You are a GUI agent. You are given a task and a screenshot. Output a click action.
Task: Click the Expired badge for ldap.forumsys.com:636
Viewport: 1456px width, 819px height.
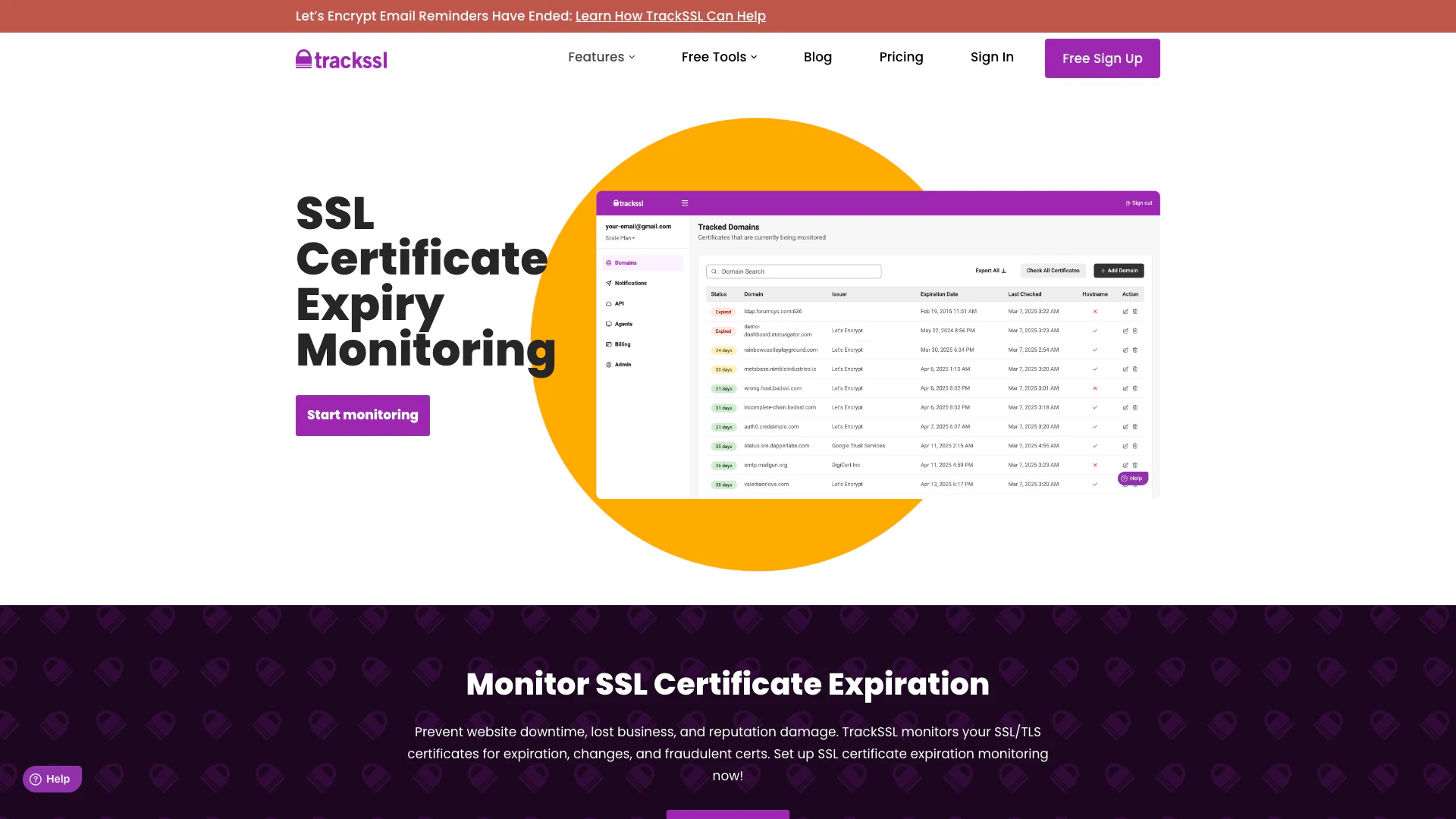click(723, 312)
